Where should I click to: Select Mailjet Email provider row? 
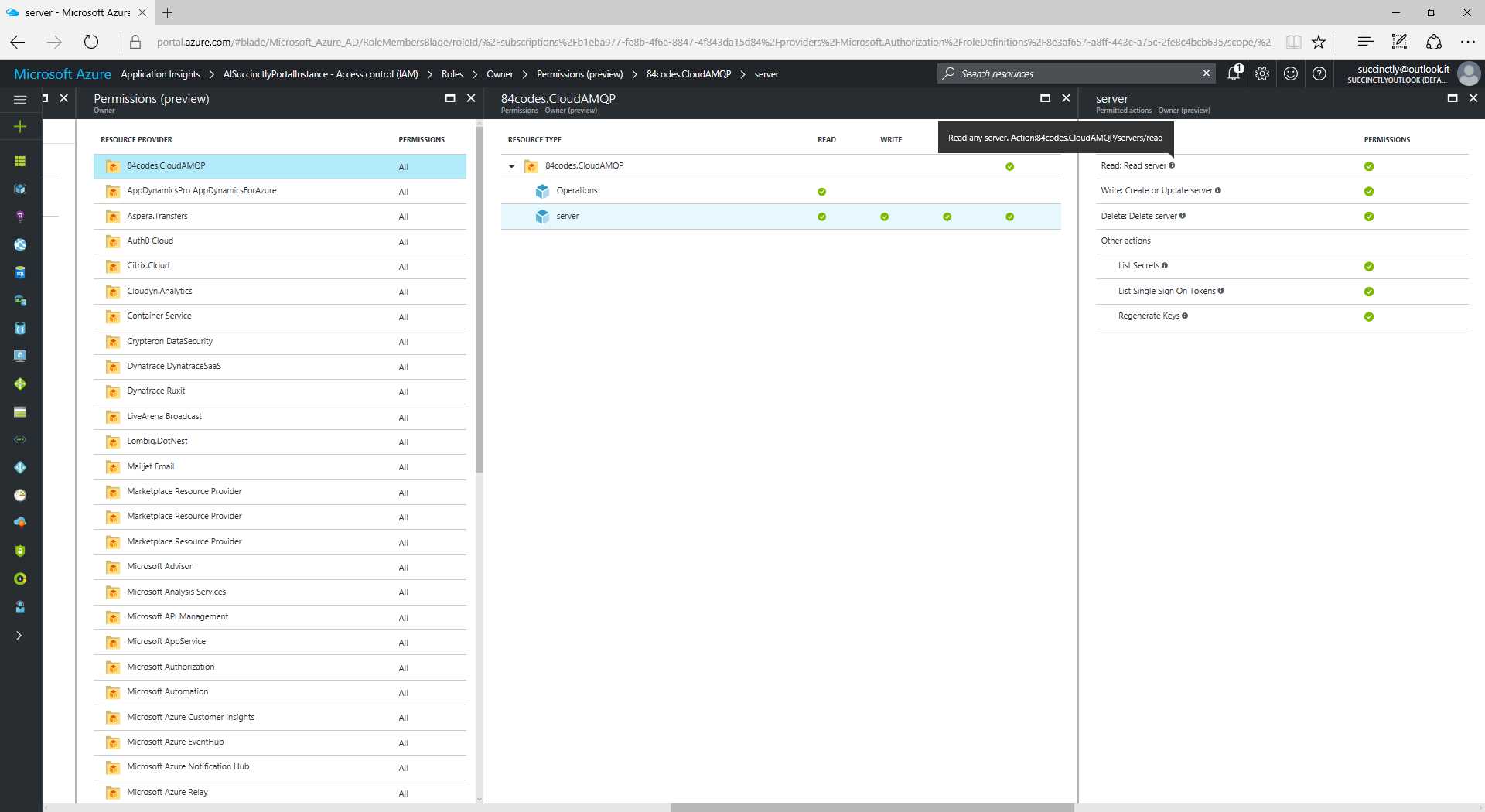280,467
